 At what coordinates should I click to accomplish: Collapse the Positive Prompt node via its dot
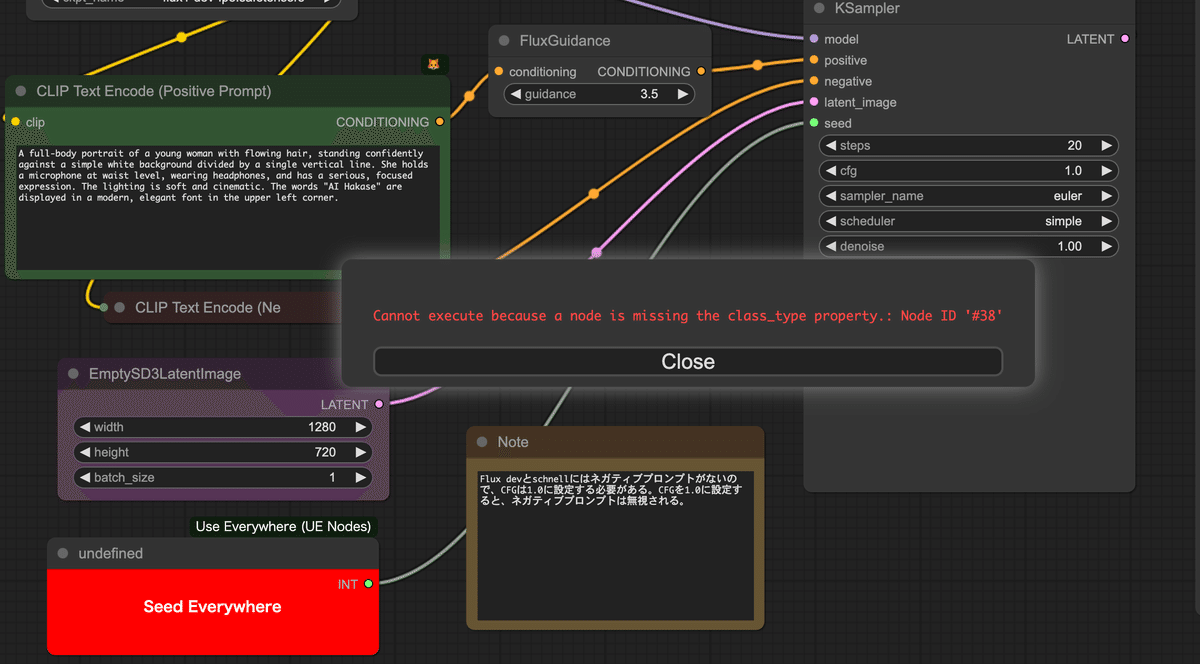(21, 91)
